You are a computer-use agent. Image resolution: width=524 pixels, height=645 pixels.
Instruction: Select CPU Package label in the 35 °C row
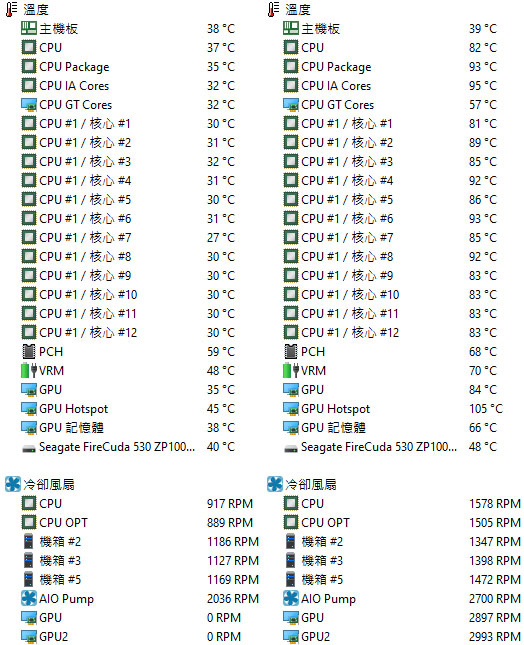(x=74, y=67)
